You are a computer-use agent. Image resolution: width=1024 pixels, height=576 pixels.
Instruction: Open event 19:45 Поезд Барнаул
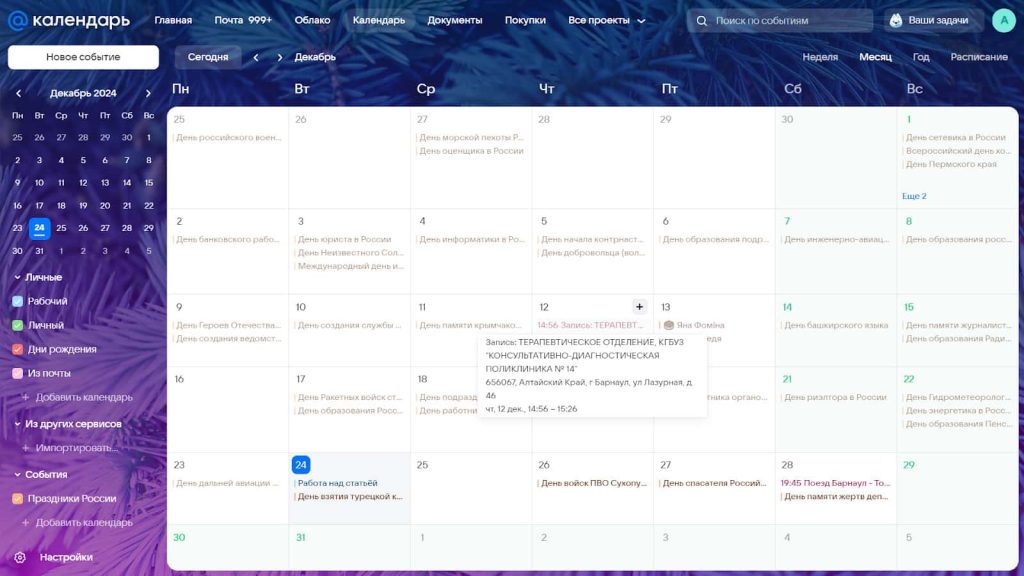pos(835,483)
